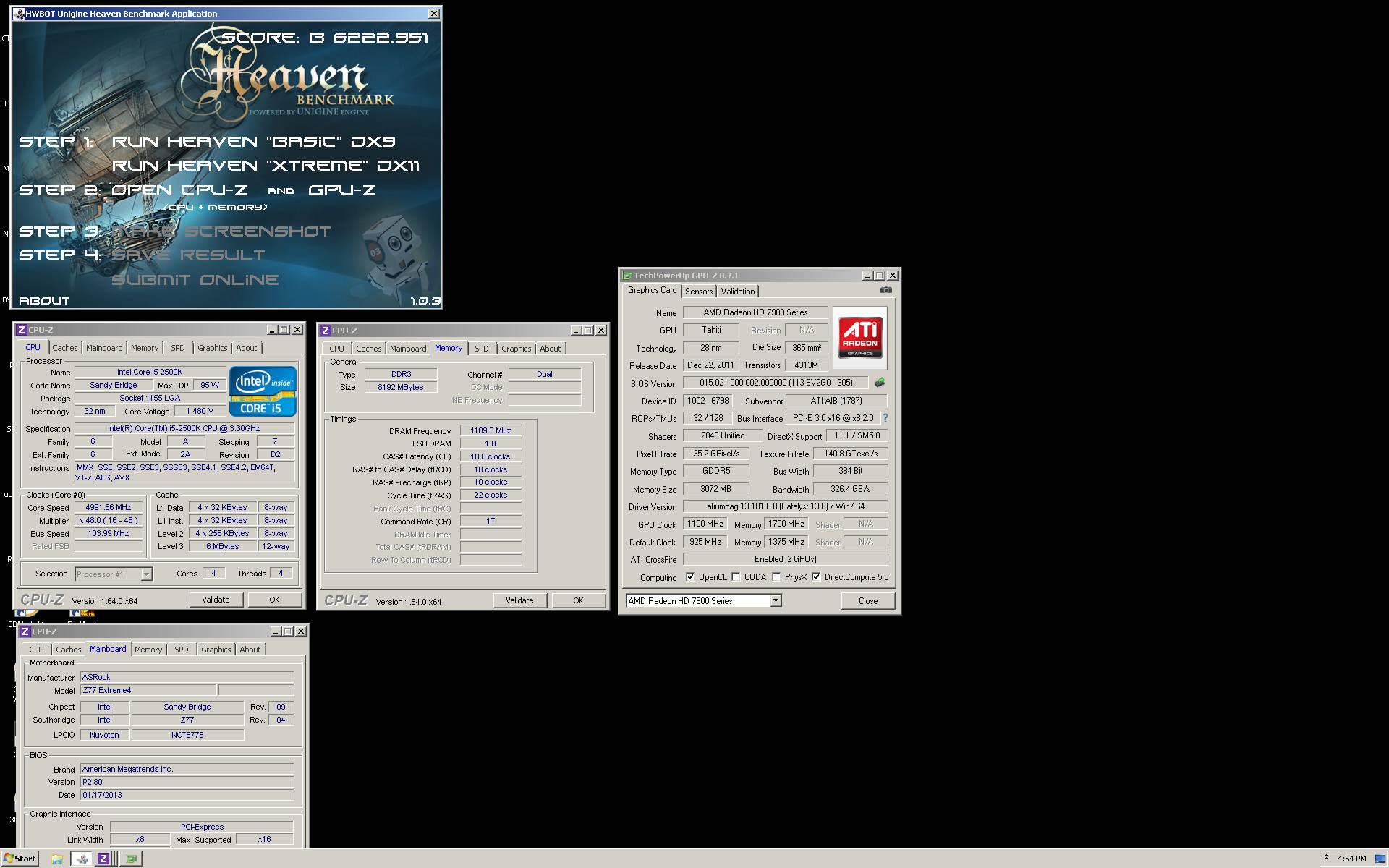Click OK in CPU-Z CPU window
Viewport: 1389px width, 868px height.
click(x=274, y=600)
